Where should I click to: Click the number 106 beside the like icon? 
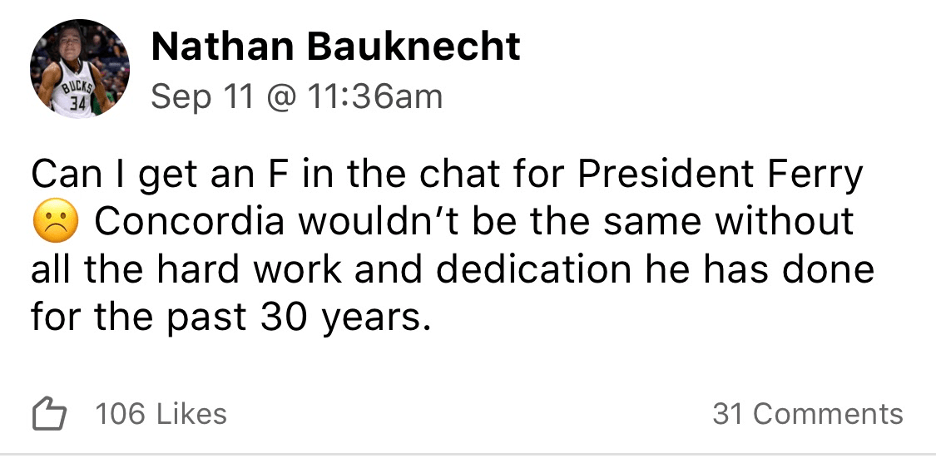point(121,414)
